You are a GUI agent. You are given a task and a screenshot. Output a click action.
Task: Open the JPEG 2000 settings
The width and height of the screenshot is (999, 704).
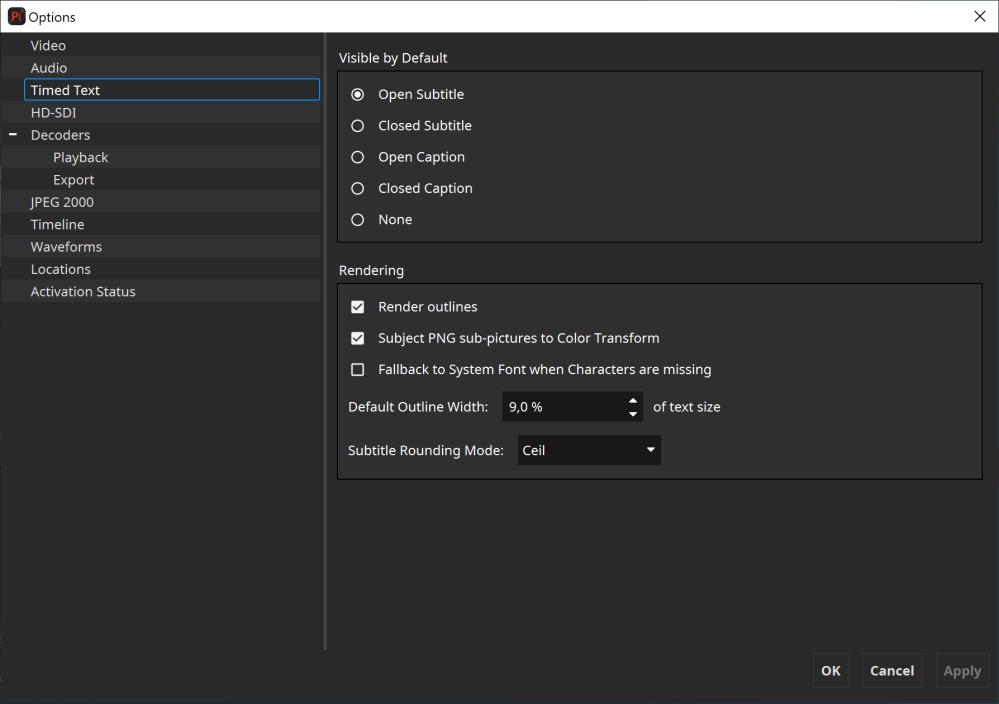point(62,202)
